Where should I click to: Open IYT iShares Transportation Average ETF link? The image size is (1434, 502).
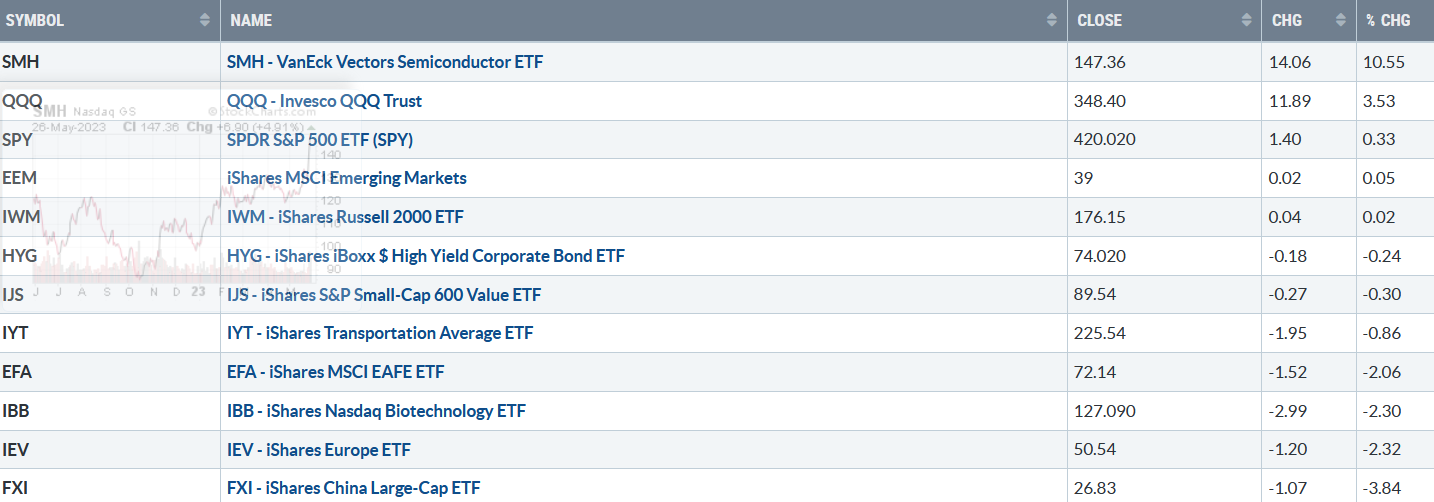[381, 333]
